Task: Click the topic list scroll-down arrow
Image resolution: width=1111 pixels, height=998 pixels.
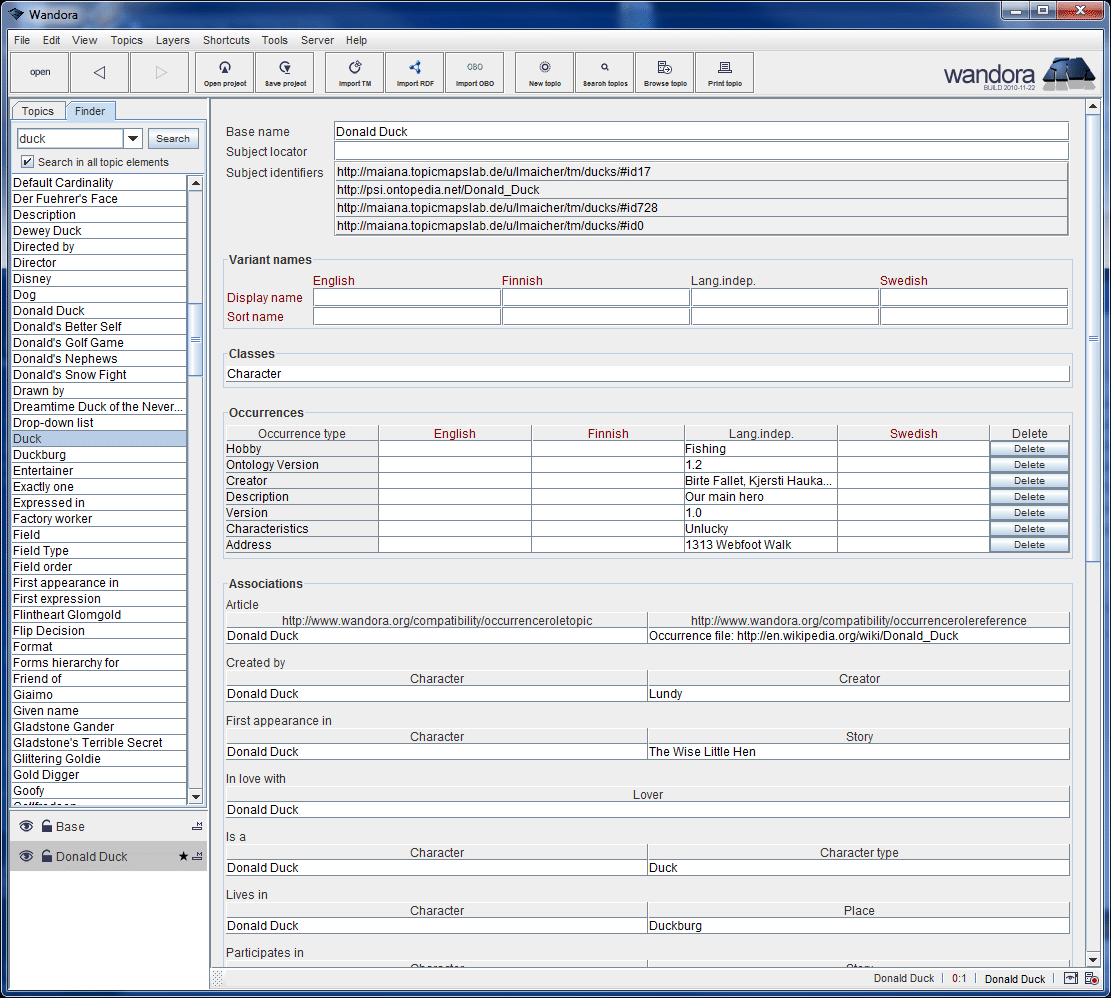Action: point(196,796)
